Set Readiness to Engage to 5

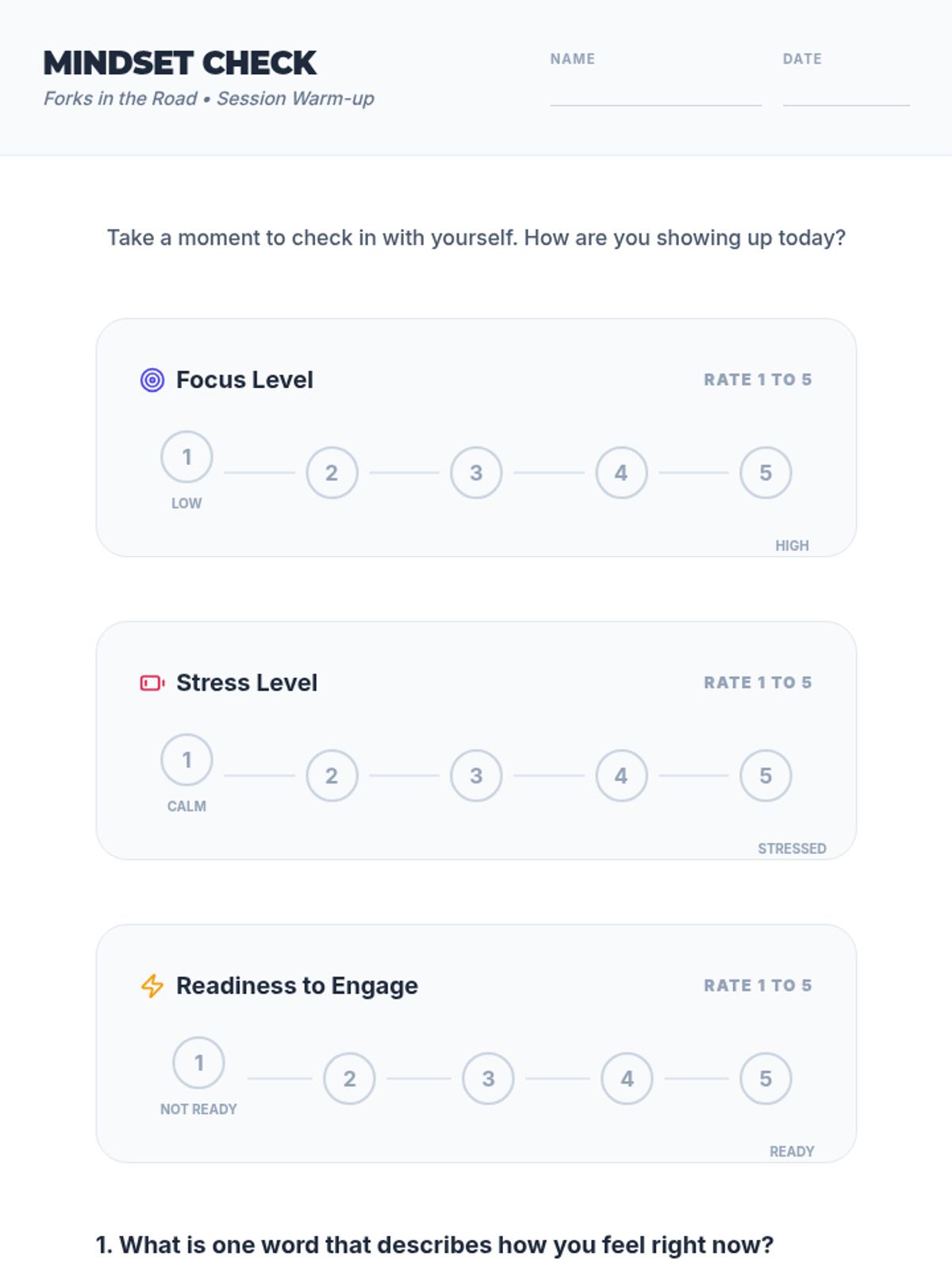click(766, 1079)
